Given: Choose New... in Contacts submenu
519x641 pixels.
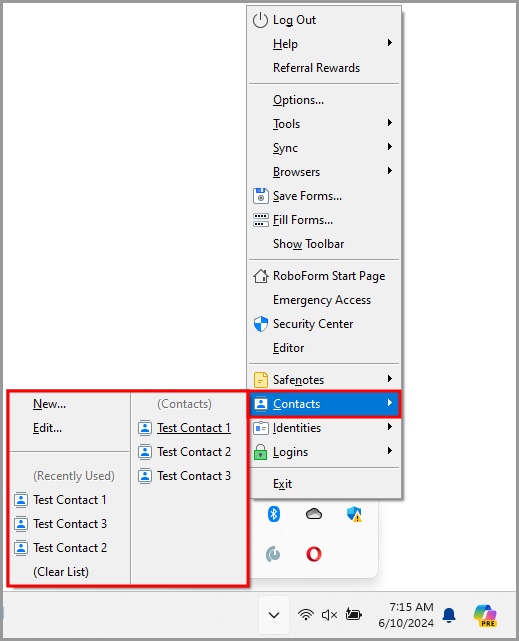Looking at the screenshot, I should tap(49, 404).
